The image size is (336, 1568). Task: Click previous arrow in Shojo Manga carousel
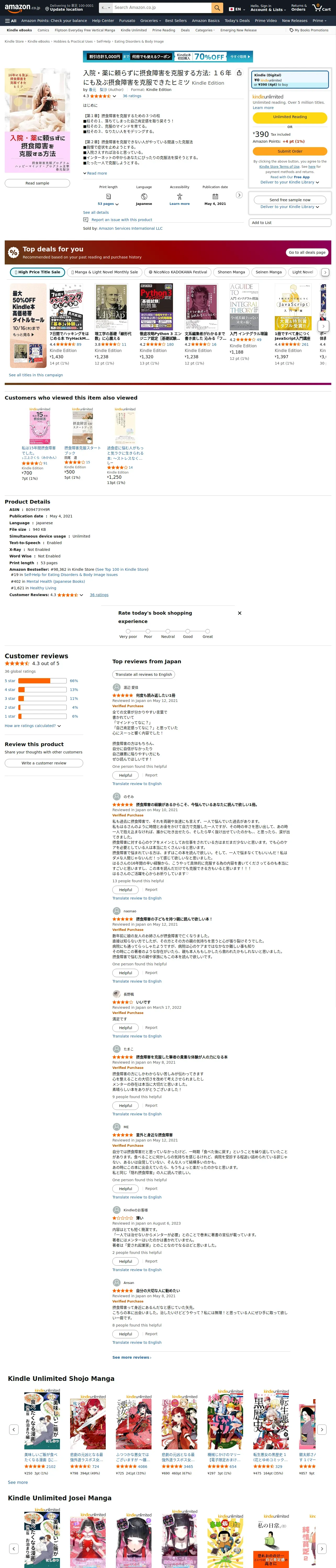[13, 1429]
